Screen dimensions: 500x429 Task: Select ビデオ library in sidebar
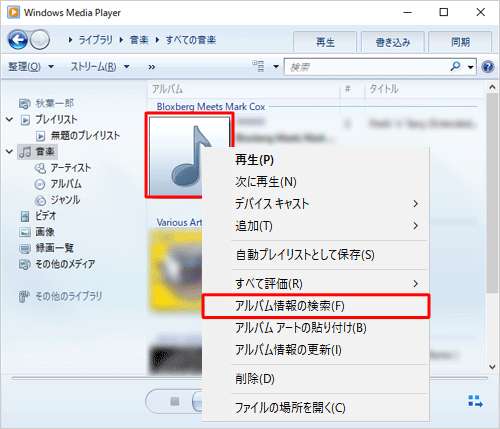[46, 216]
